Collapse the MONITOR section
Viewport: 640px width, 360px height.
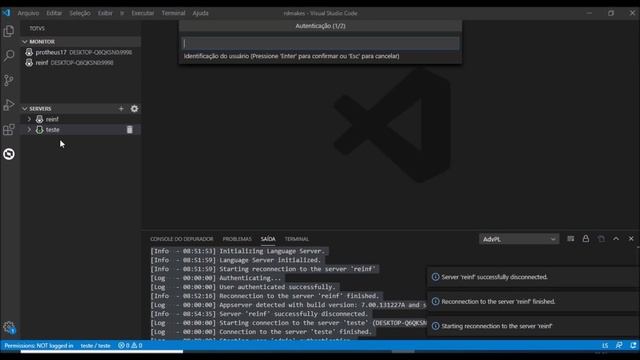click(x=24, y=42)
